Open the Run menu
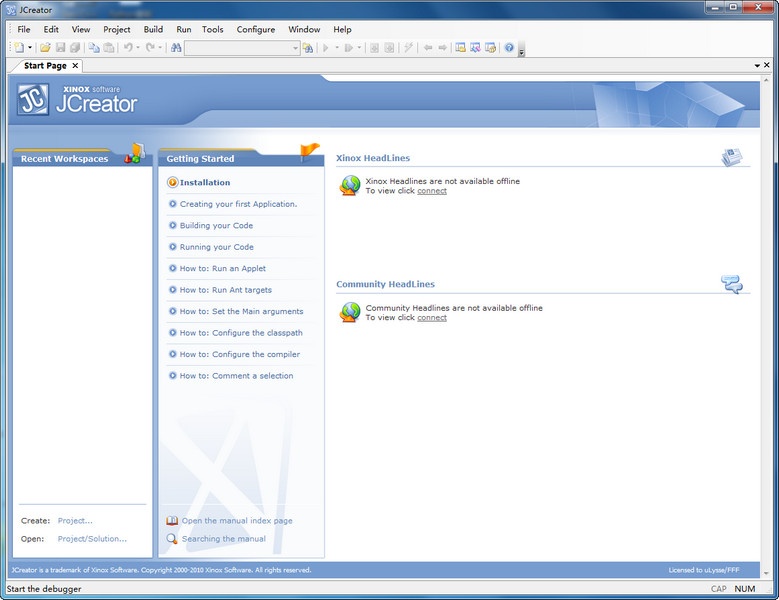 [184, 29]
